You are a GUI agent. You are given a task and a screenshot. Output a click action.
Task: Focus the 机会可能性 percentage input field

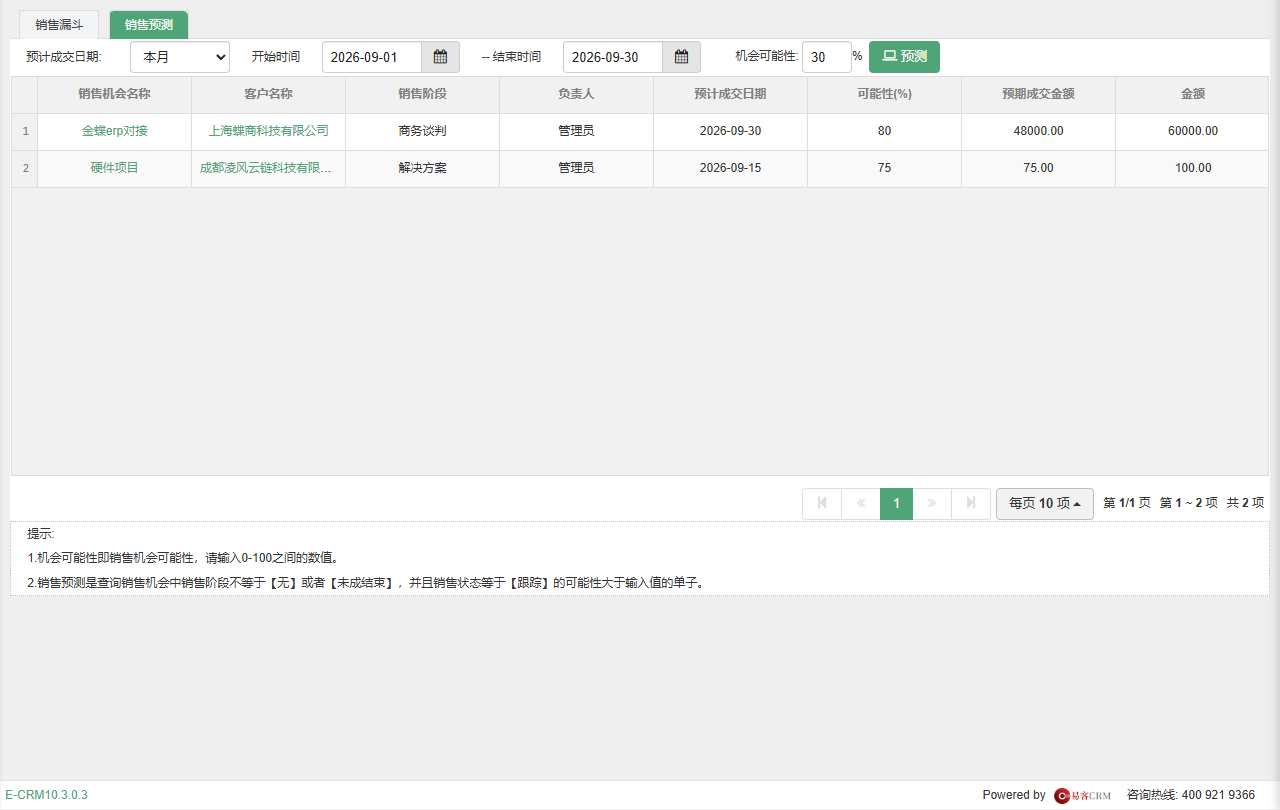click(826, 57)
